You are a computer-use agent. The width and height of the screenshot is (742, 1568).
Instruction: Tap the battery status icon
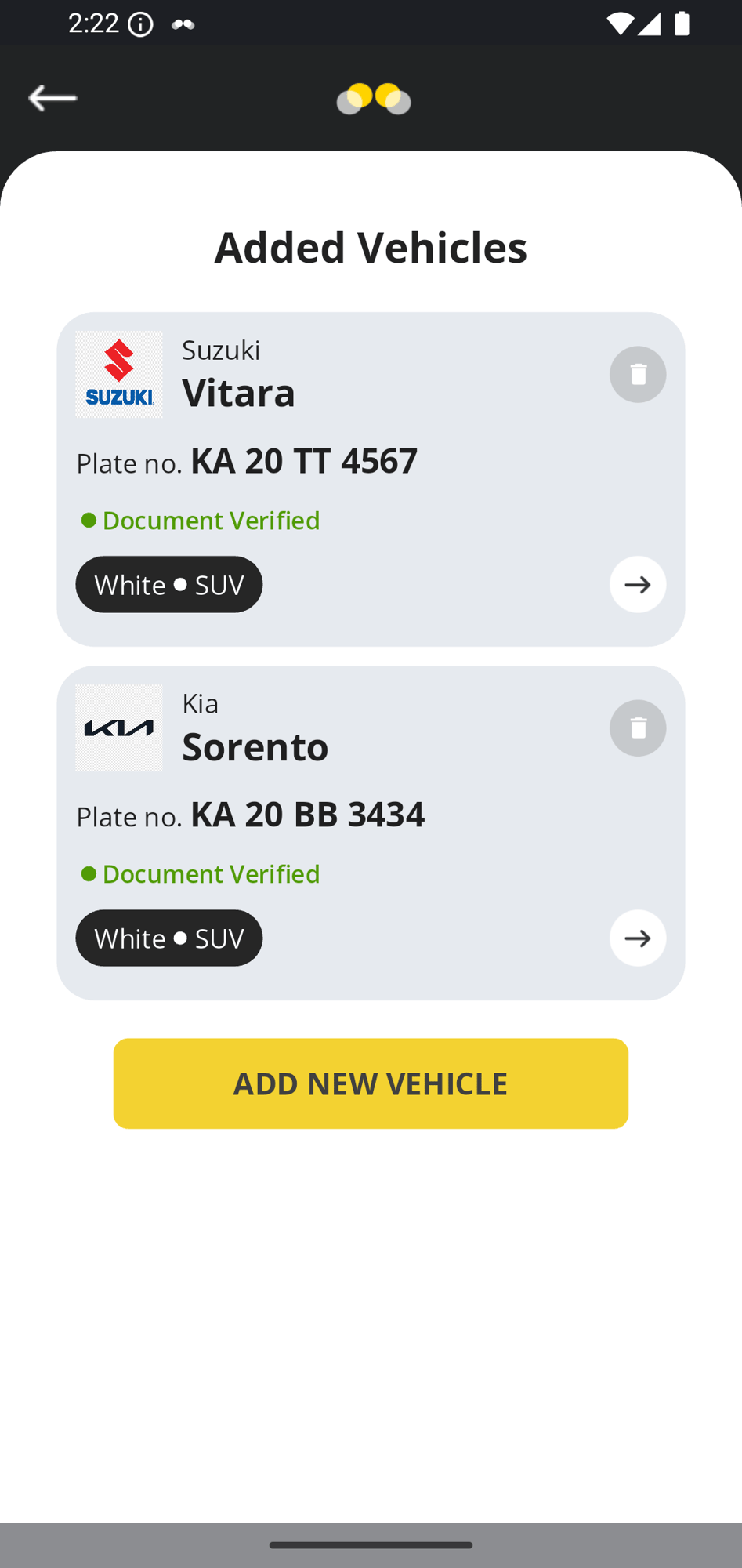coord(682,24)
